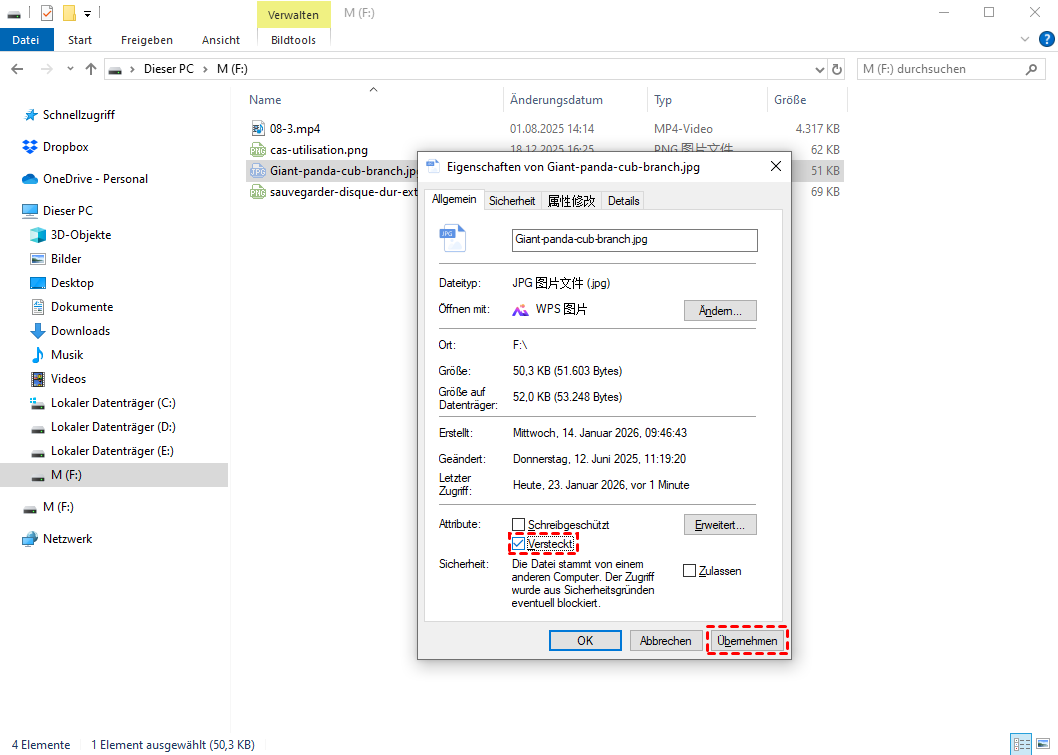This screenshot has width=1058, height=755.
Task: Open the Quick Access Toolbar dropdown arrow
Action: pos(88,13)
